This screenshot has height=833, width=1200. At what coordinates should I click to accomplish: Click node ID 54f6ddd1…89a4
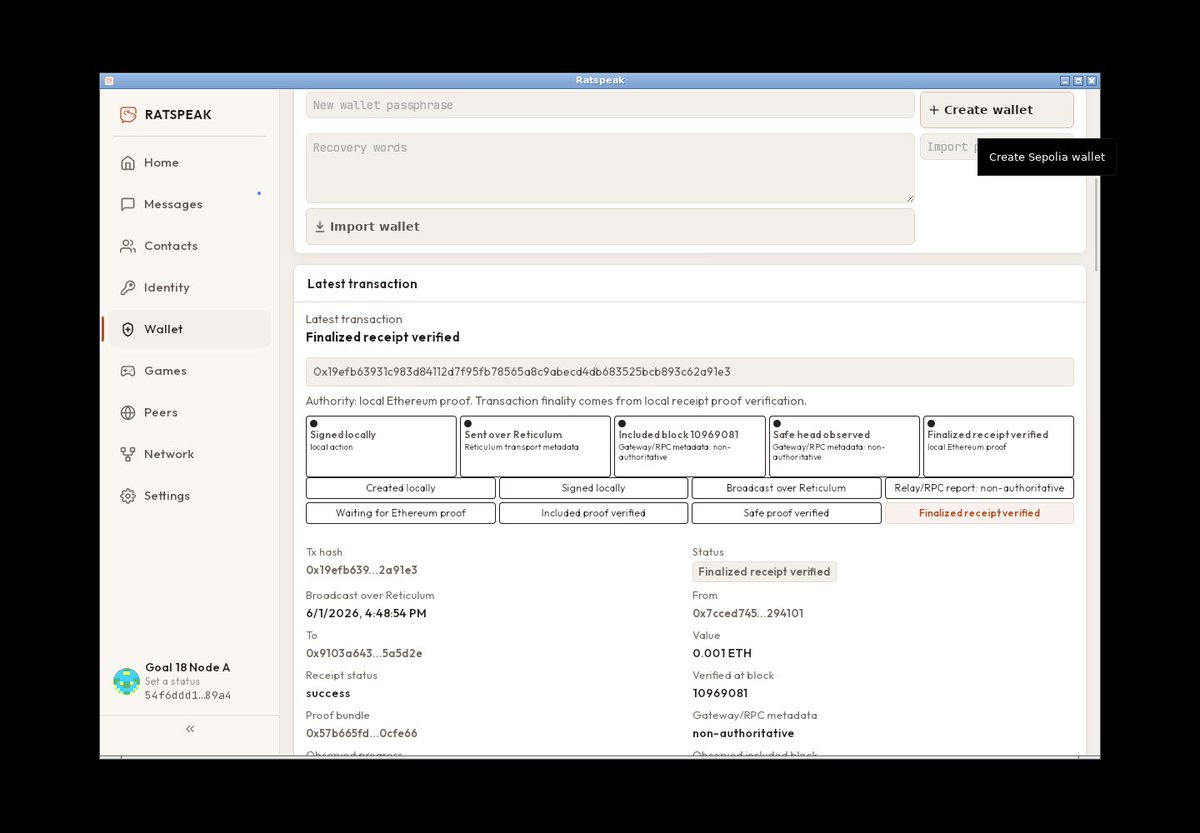[x=188, y=695]
